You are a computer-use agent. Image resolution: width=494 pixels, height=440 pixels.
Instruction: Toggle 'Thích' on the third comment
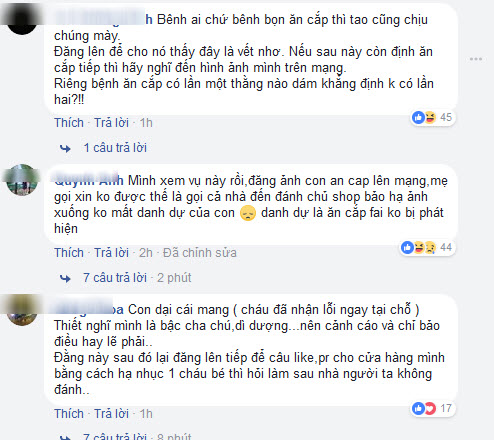69,414
